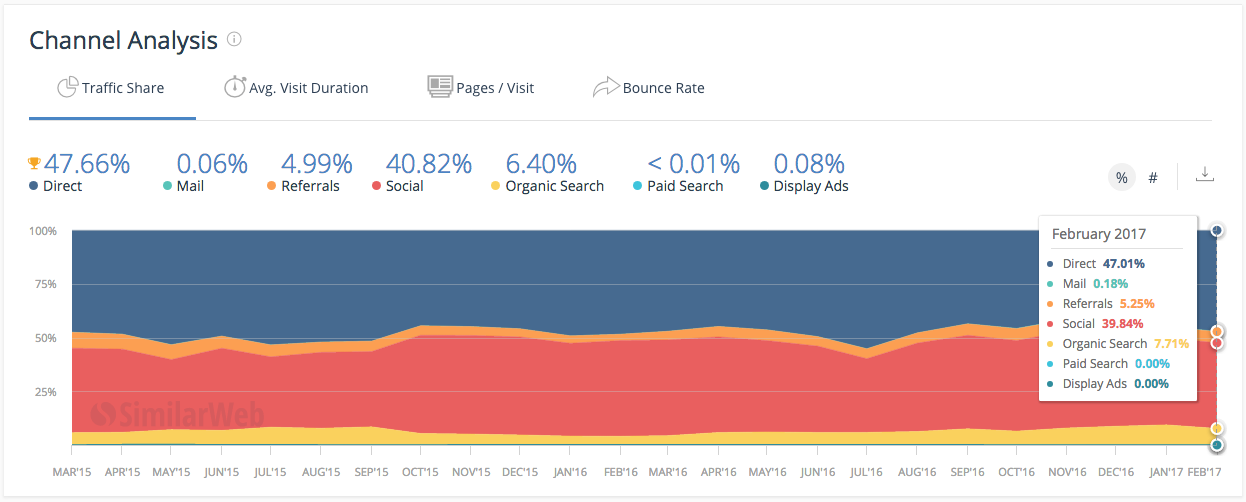Click the pie chart Traffic Share icon
Viewport: 1246px width, 502px height.
[67, 87]
